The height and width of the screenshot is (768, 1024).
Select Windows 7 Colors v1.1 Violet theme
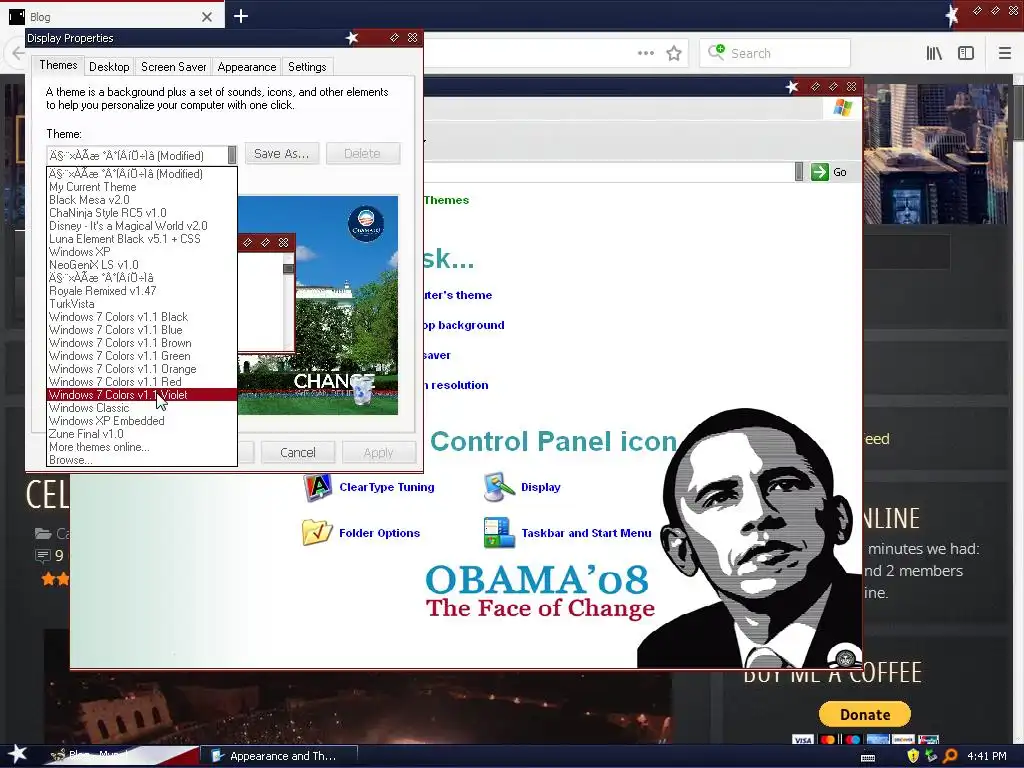click(x=142, y=395)
